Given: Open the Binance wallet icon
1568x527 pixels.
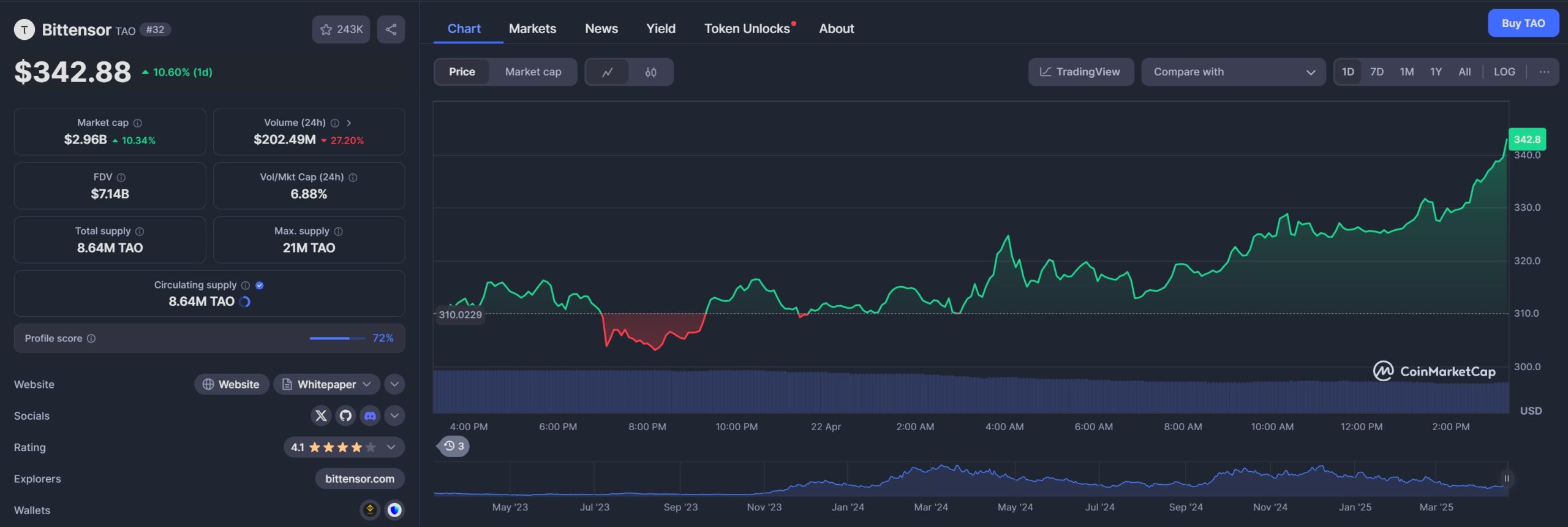Looking at the screenshot, I should point(370,510).
